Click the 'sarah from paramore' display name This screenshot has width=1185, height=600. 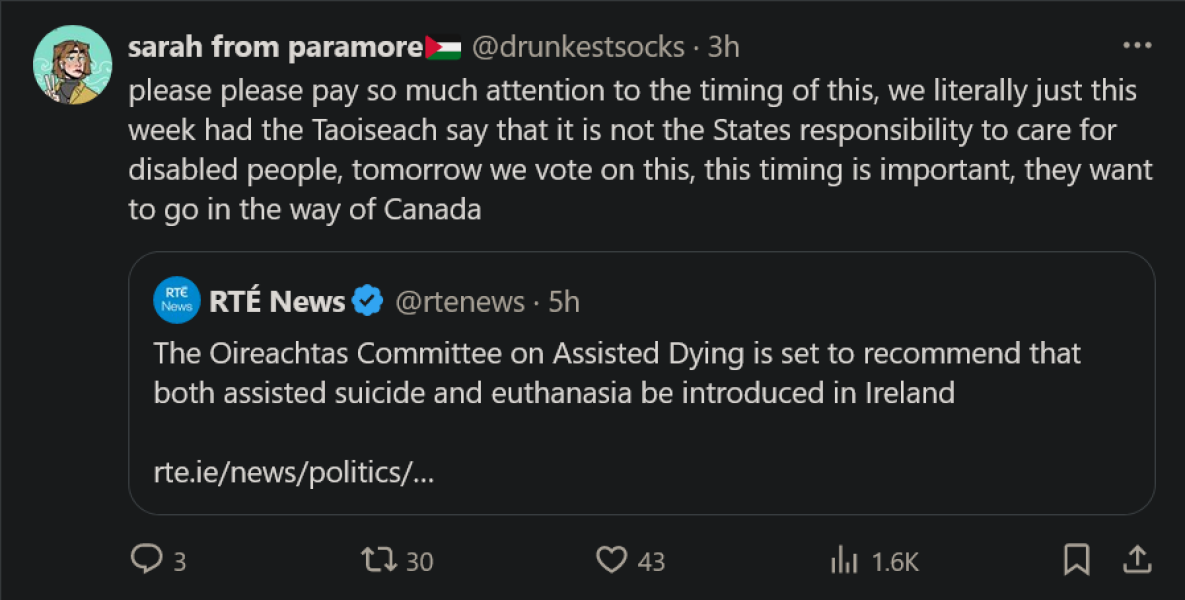tap(276, 47)
